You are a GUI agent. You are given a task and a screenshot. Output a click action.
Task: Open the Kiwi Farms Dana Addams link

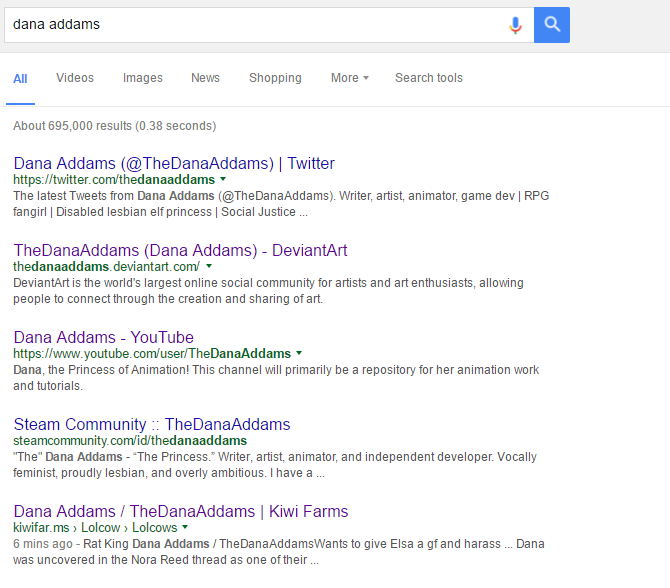click(181, 511)
